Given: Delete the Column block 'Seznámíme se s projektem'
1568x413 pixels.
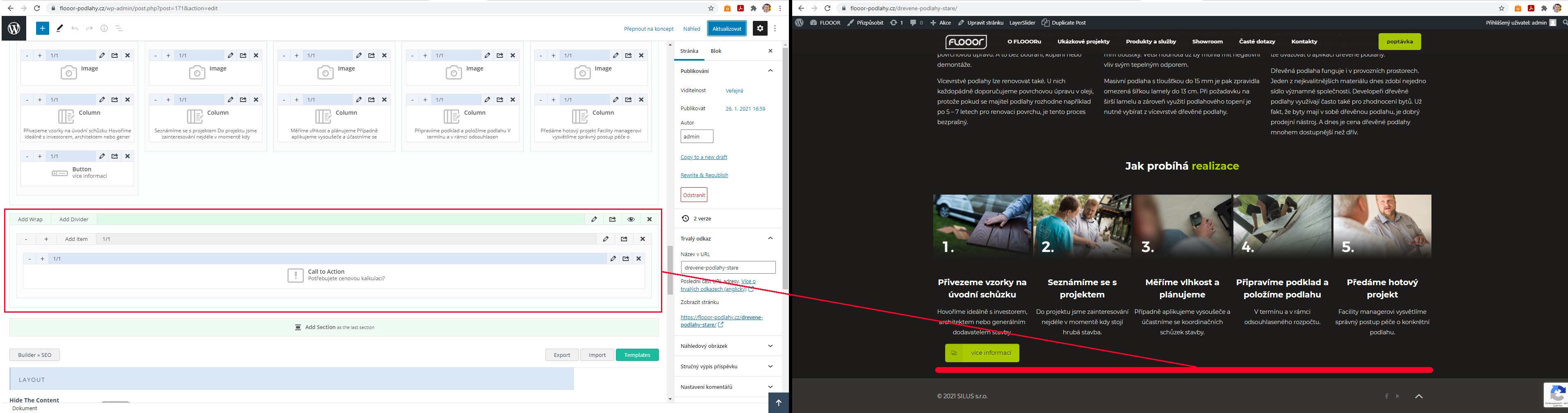Looking at the screenshot, I should [256, 100].
